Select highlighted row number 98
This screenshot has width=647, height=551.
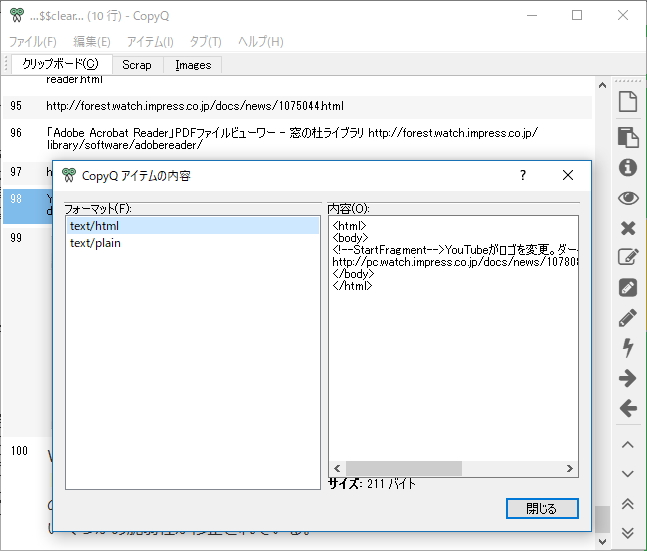[16, 199]
